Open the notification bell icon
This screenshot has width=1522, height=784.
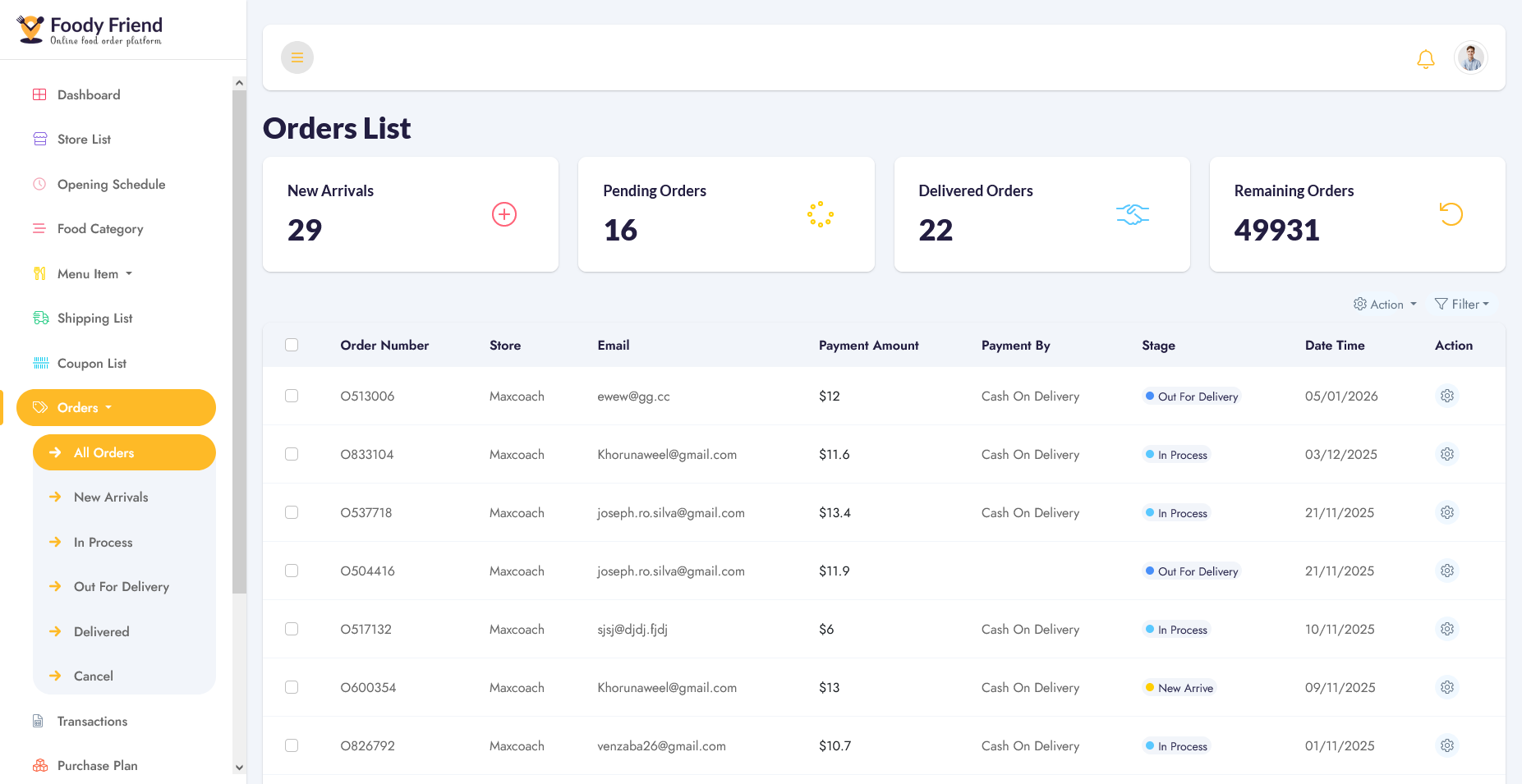(x=1426, y=58)
